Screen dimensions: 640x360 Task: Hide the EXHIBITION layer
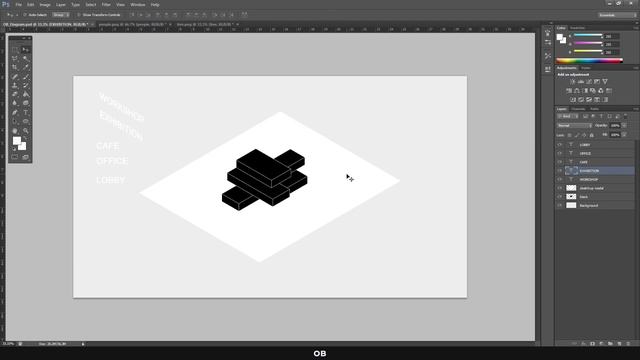point(560,171)
